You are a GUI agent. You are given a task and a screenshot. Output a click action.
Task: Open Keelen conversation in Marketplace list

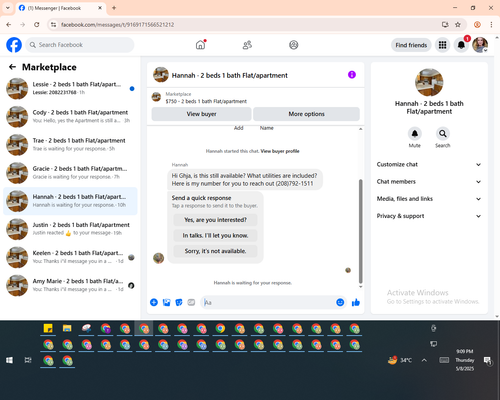pyautogui.click(x=70, y=257)
